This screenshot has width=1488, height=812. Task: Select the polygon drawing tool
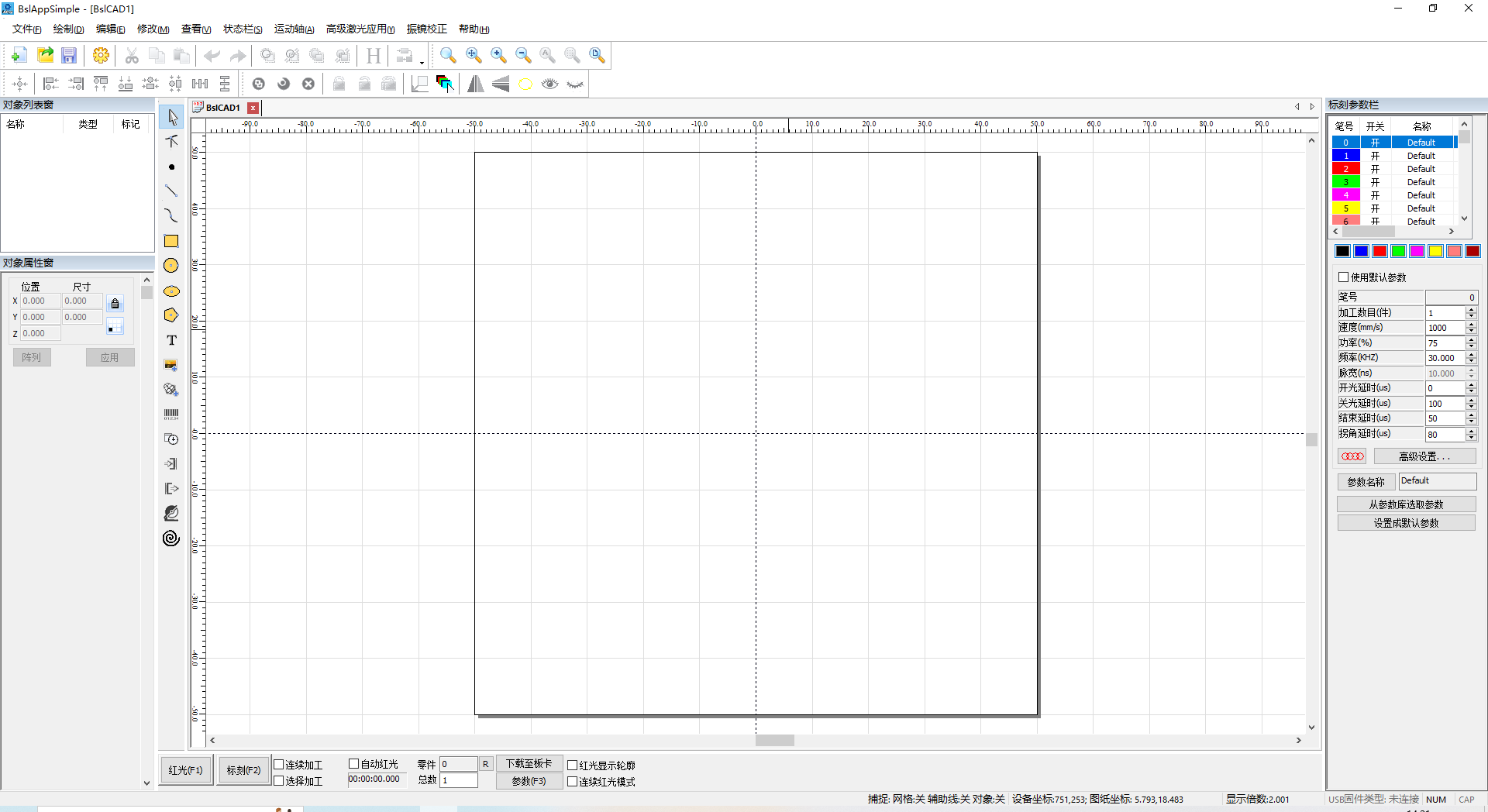171,315
